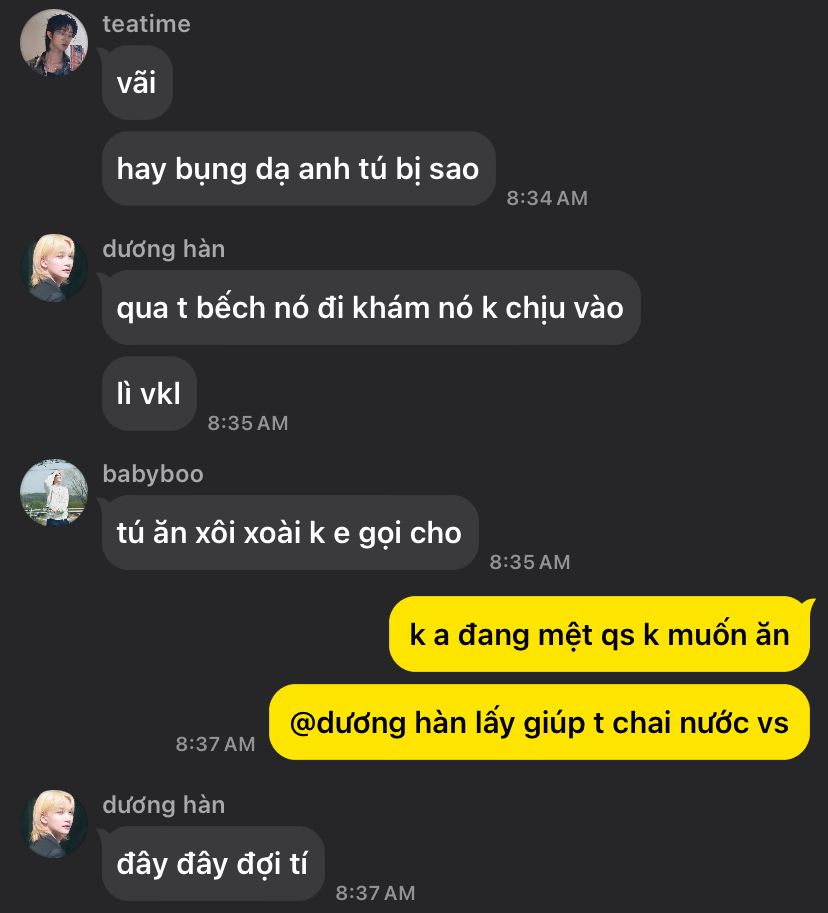Image resolution: width=828 pixels, height=913 pixels.
Task: Tap the 8:35 AM timestamp after babyboo's message
Action: 530,562
